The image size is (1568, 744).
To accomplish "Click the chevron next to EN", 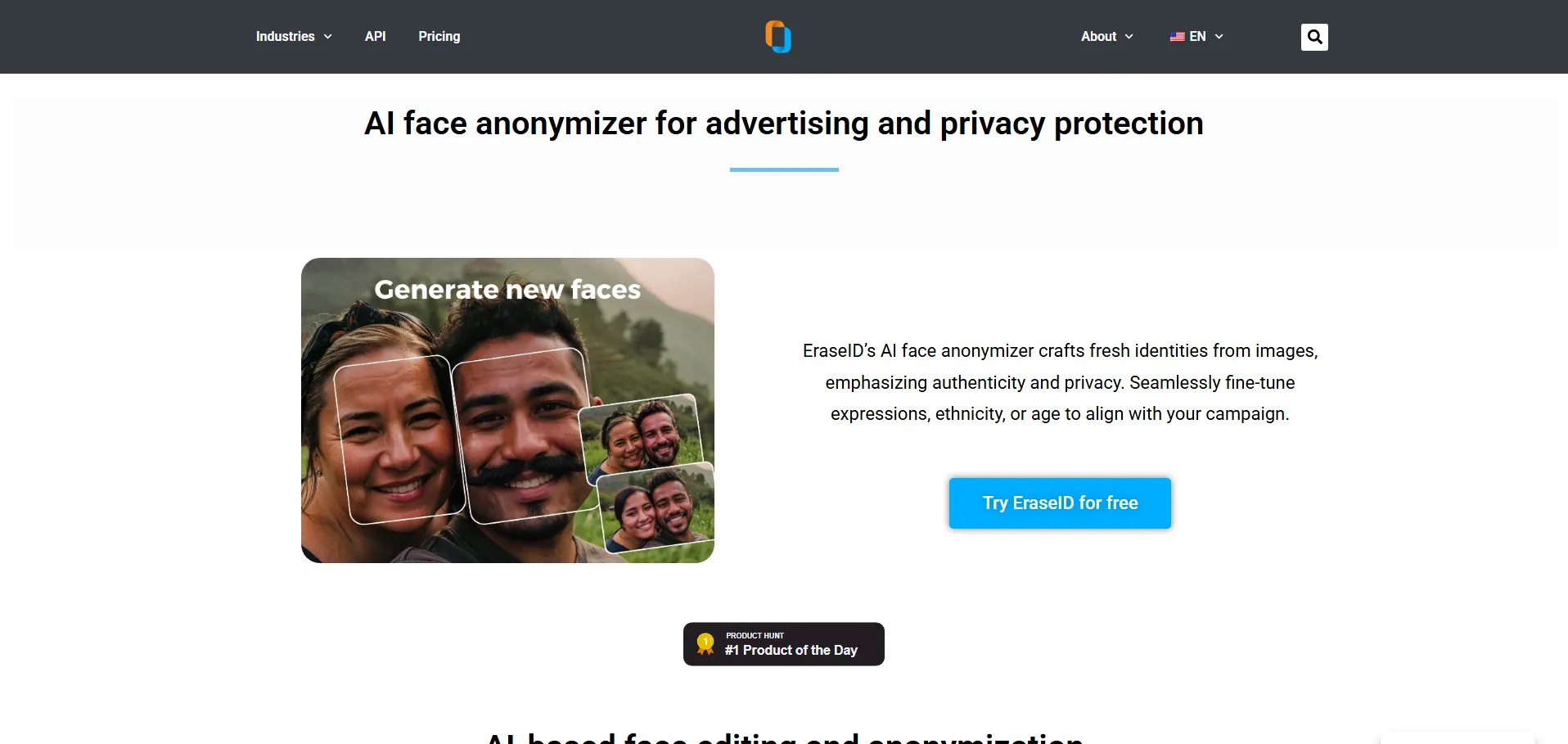I will pos(1219,37).
